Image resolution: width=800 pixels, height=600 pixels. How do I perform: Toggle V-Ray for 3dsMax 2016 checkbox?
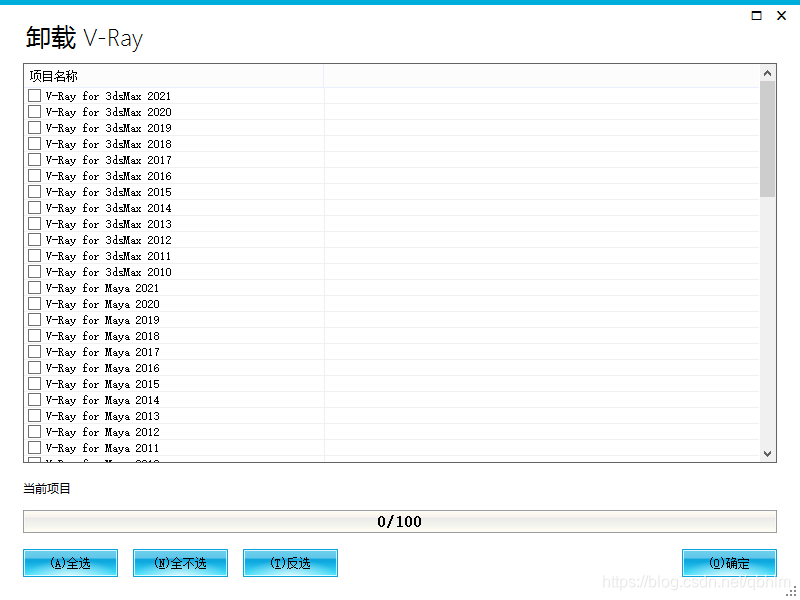pos(35,176)
